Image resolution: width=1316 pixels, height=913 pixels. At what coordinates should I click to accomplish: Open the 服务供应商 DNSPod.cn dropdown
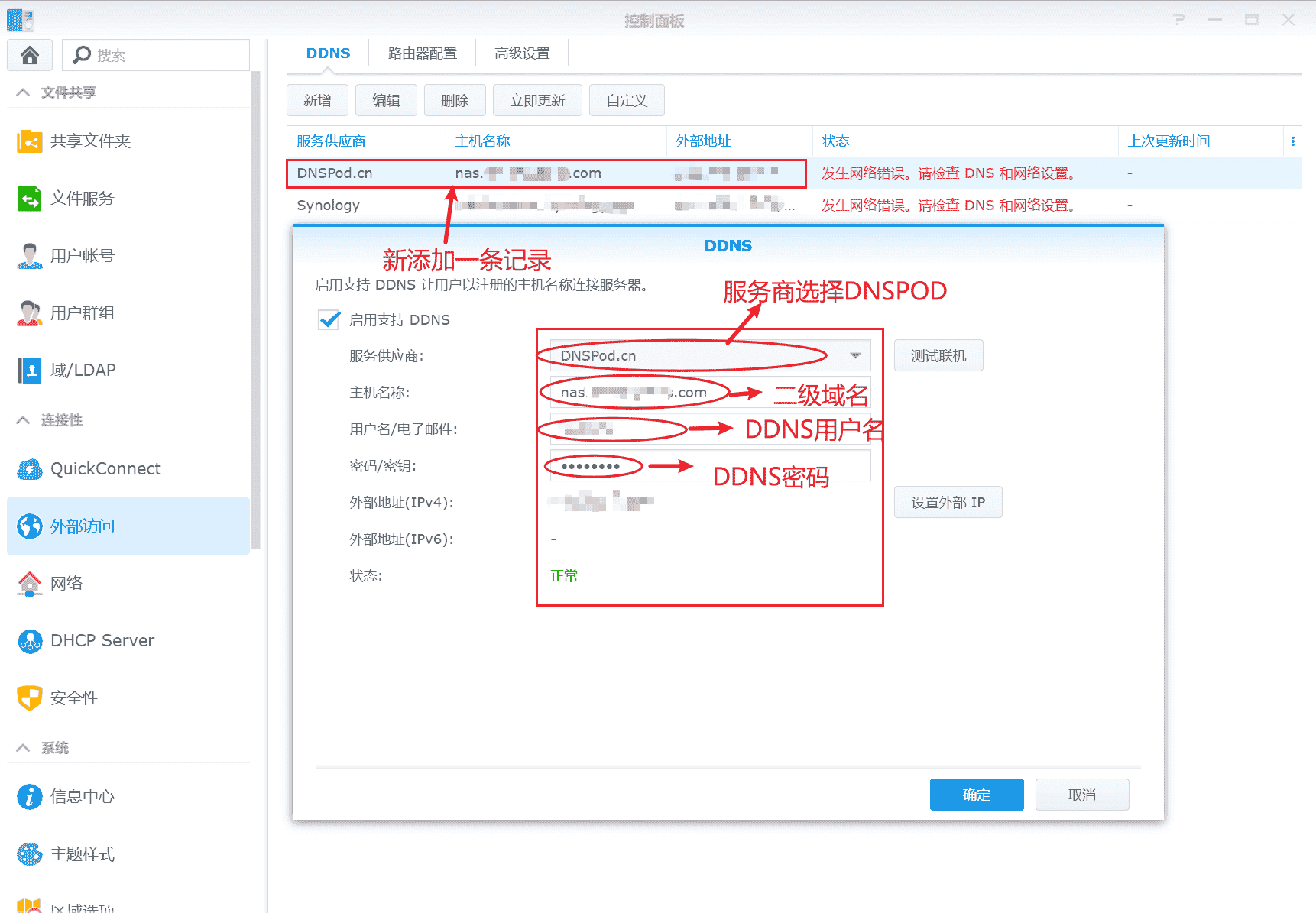(710, 355)
